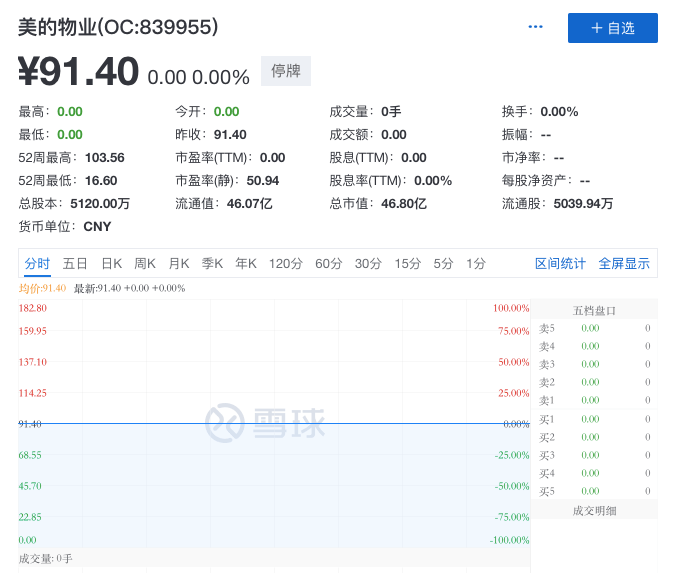Click the 总股本 value 5120.00万
The image size is (680, 573).
[x=100, y=203]
